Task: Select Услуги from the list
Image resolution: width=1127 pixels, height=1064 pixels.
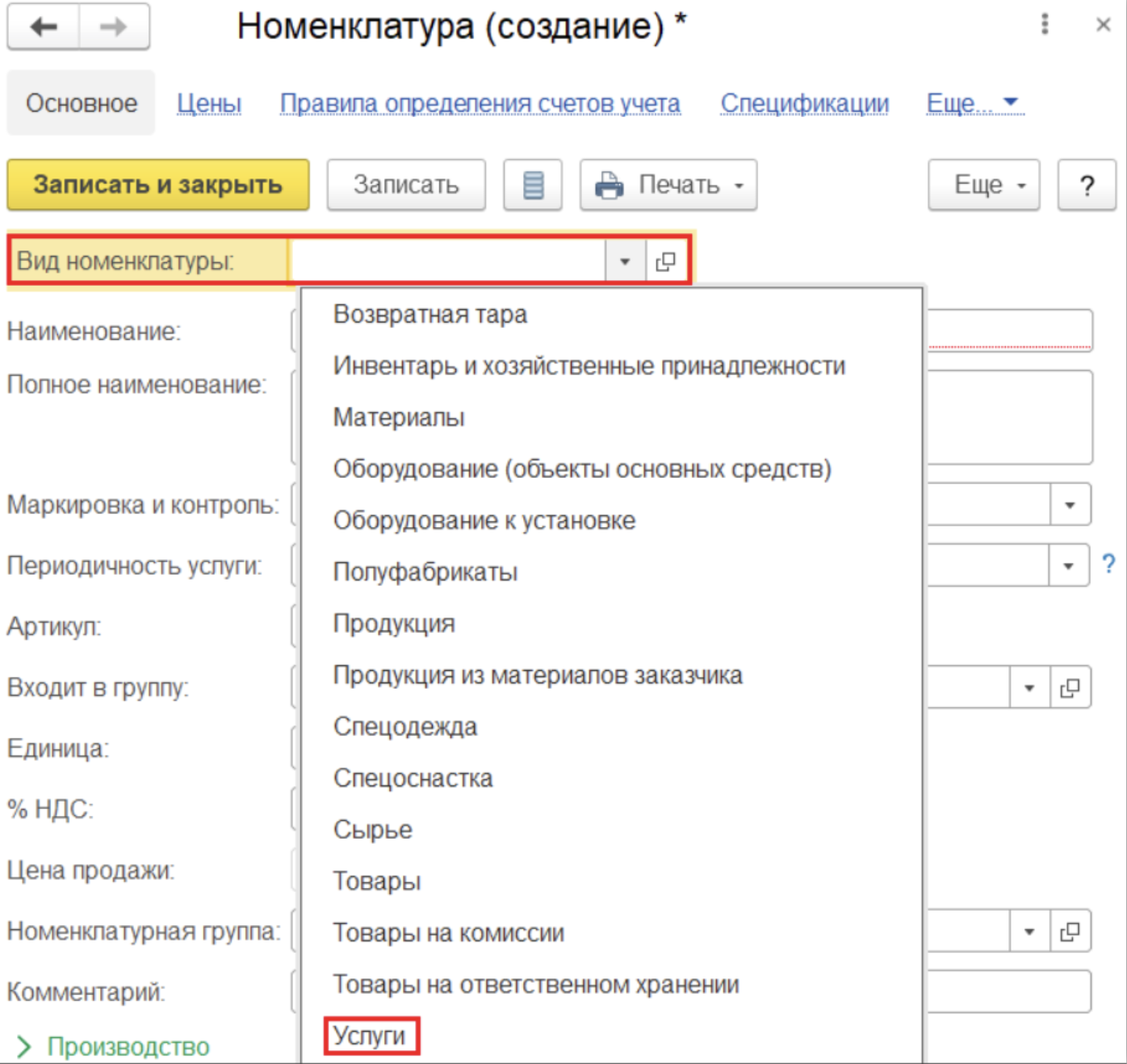Action: click(370, 1036)
